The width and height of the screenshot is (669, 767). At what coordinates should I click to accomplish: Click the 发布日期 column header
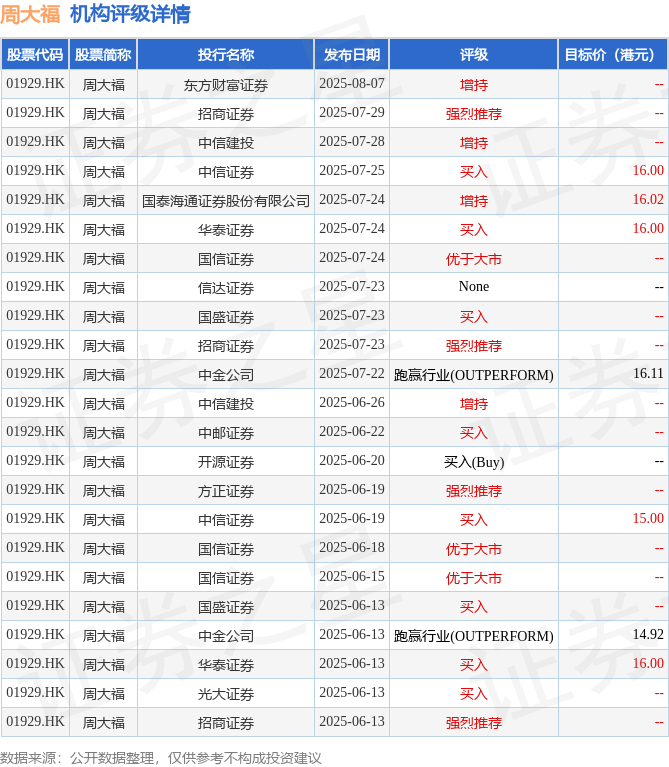click(x=352, y=55)
